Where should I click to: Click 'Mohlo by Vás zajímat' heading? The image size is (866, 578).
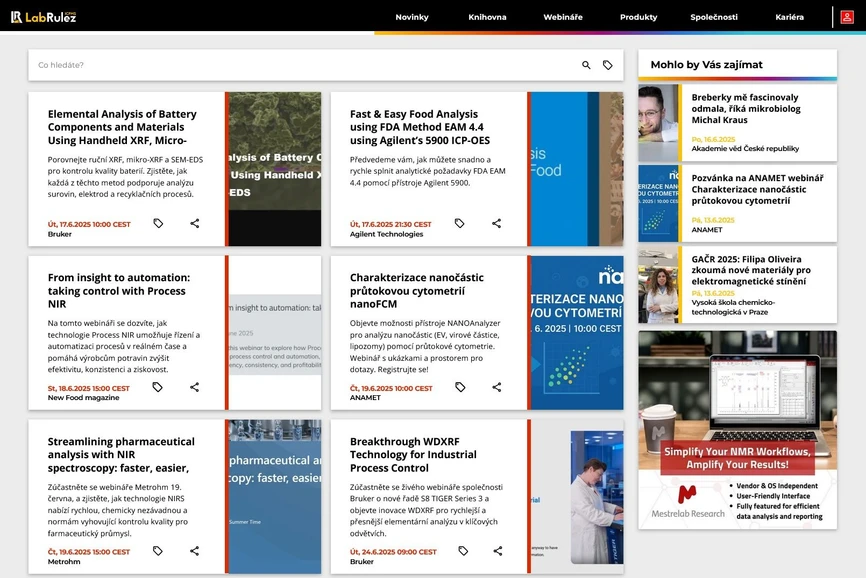[706, 65]
